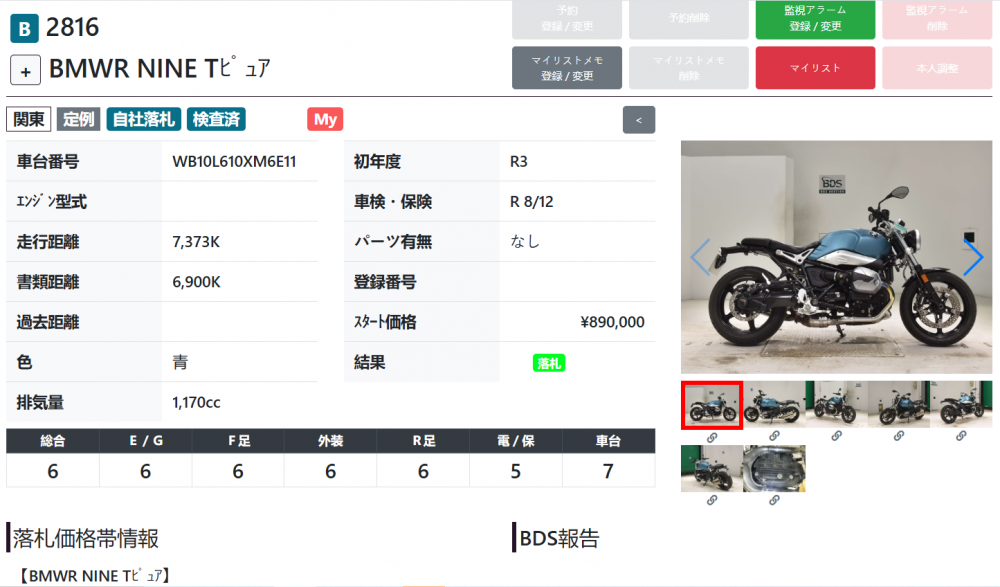Click link icon under fifth top-row thumbnail

(961, 436)
